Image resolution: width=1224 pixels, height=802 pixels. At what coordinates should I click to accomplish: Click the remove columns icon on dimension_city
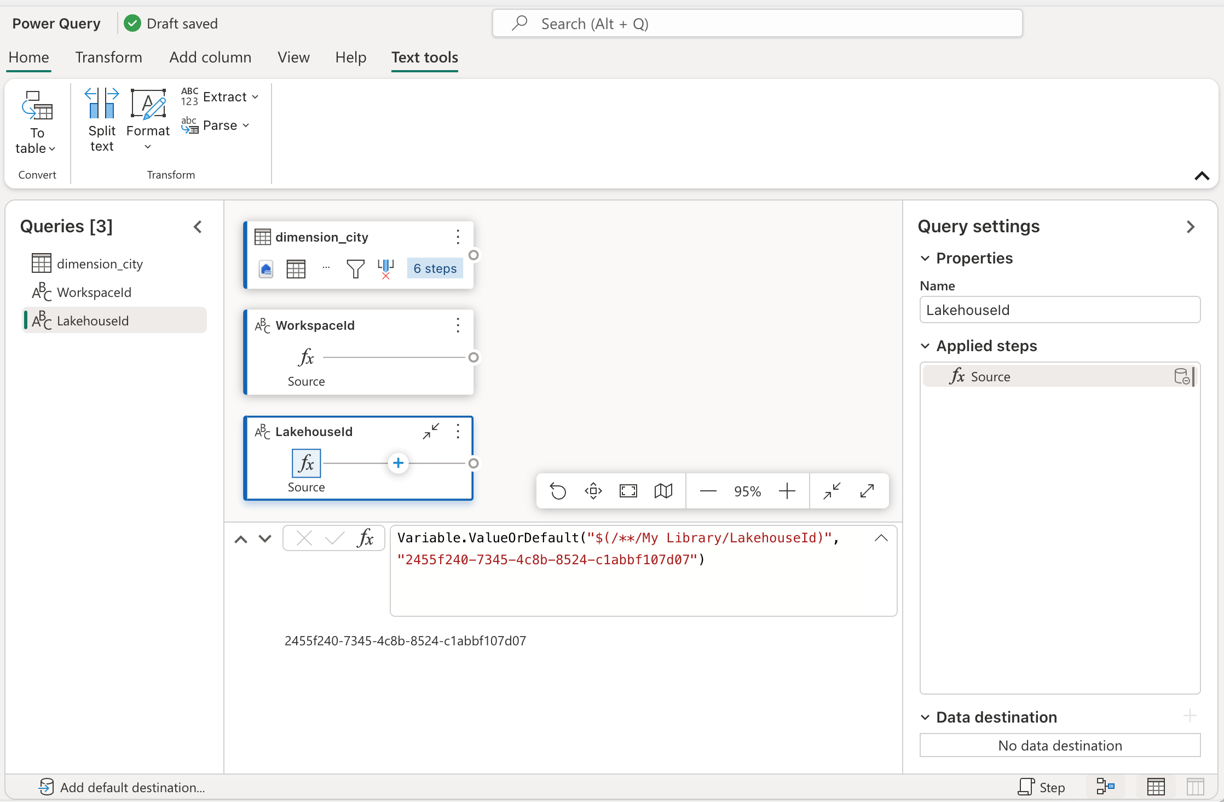click(x=386, y=268)
